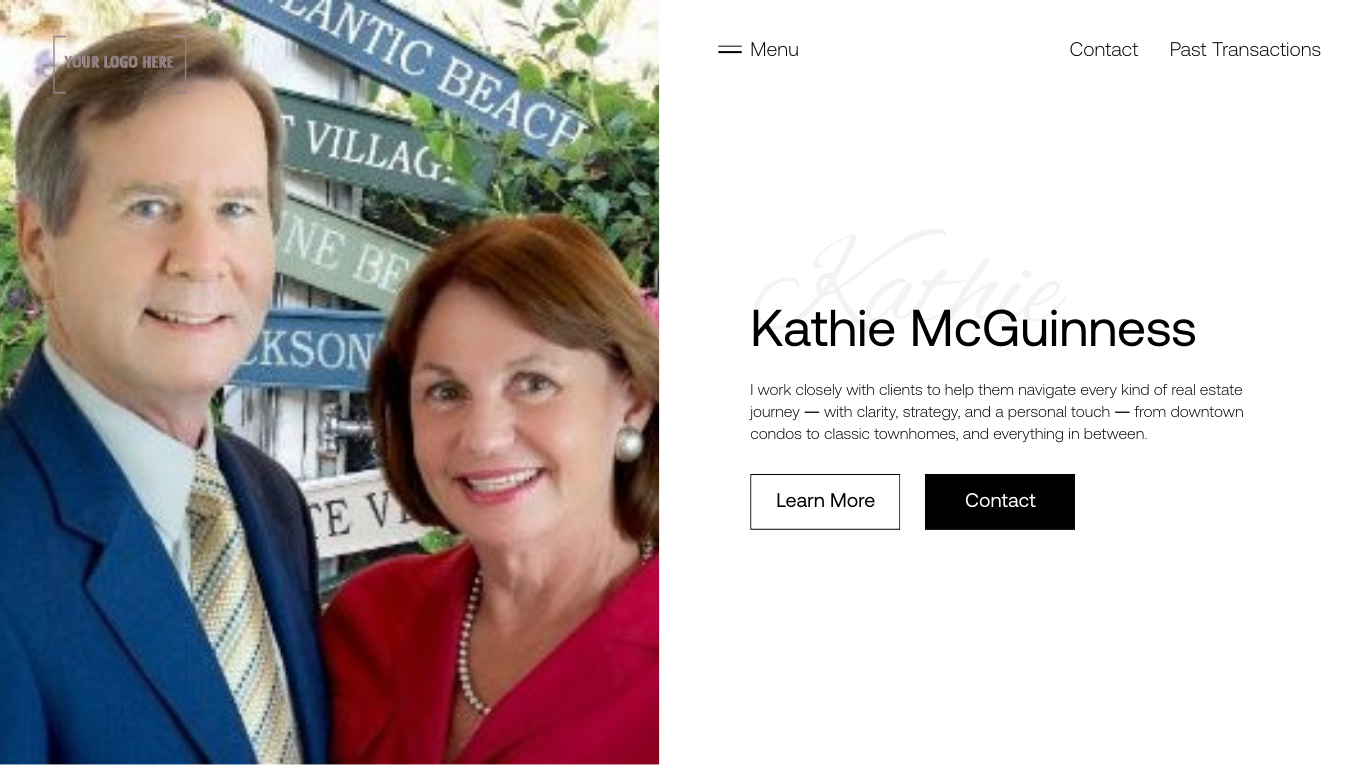Image resolution: width=1366 pixels, height=768 pixels.
Task: Open the hamburger menu icon
Action: click(x=730, y=49)
